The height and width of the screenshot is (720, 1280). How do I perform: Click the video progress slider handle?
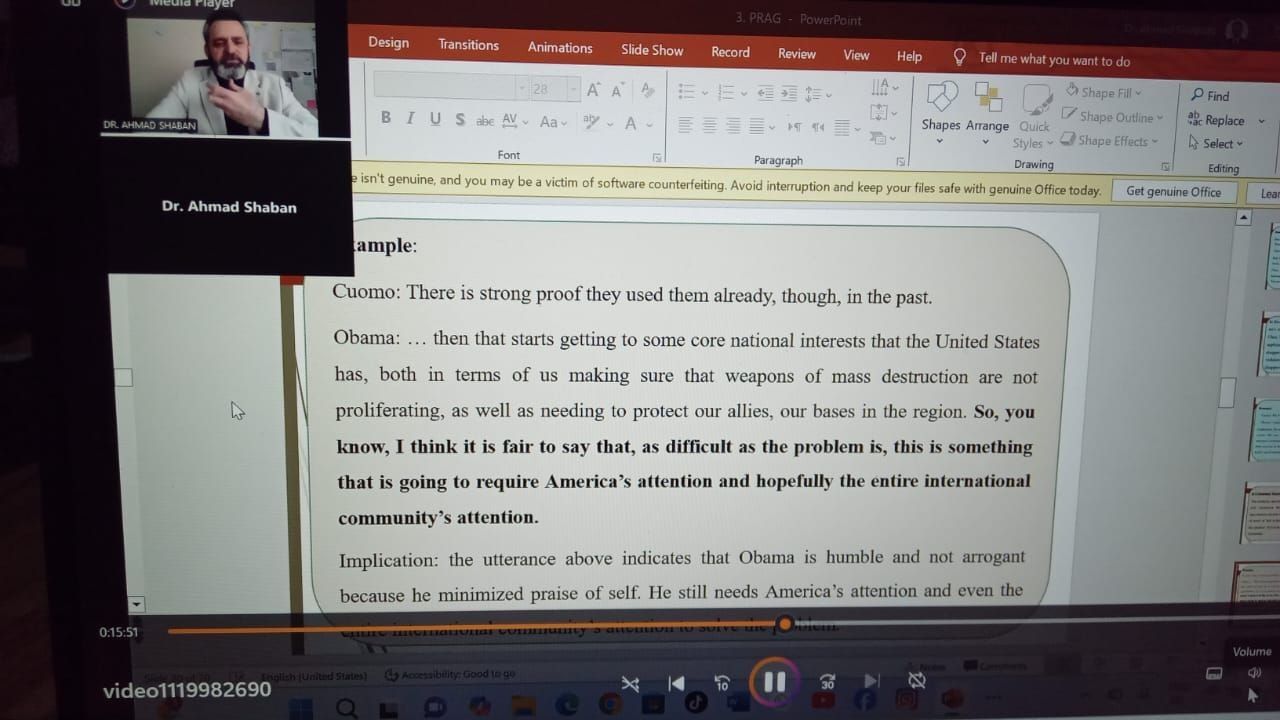click(x=785, y=624)
